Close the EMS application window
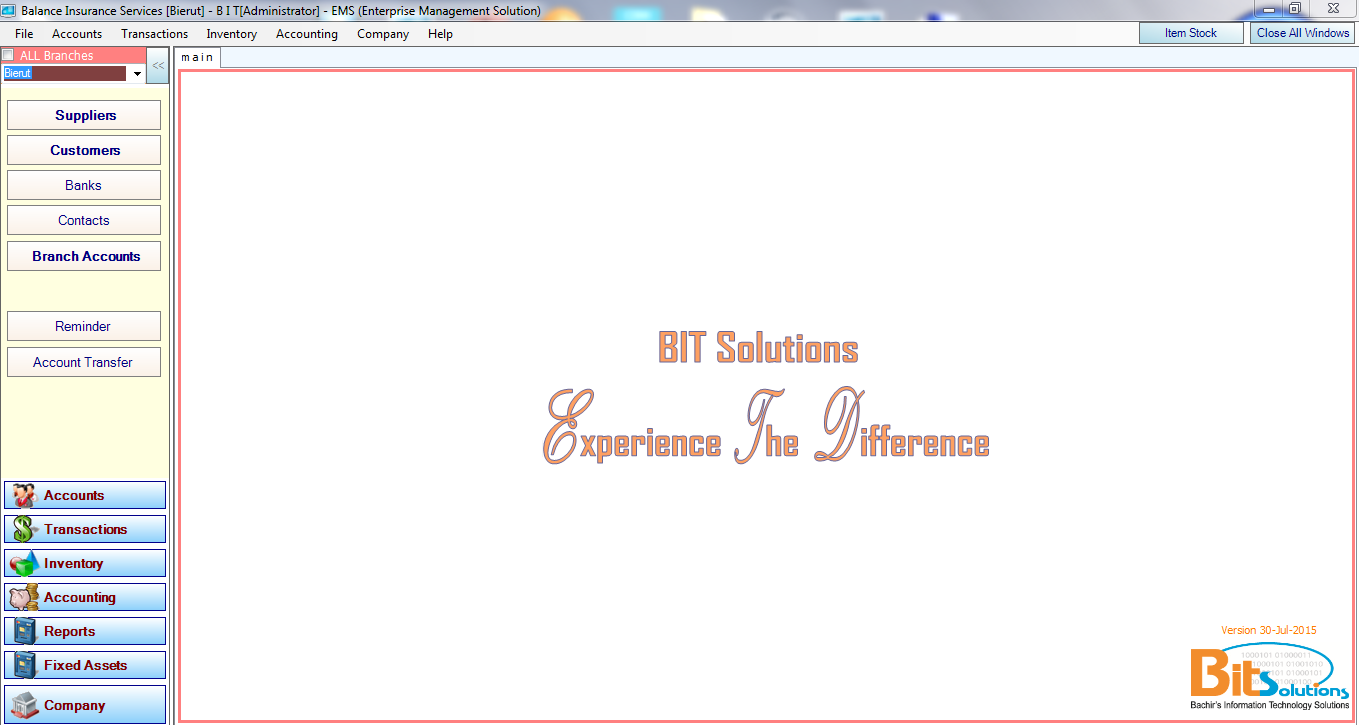The image size is (1359, 725). click(x=1333, y=8)
